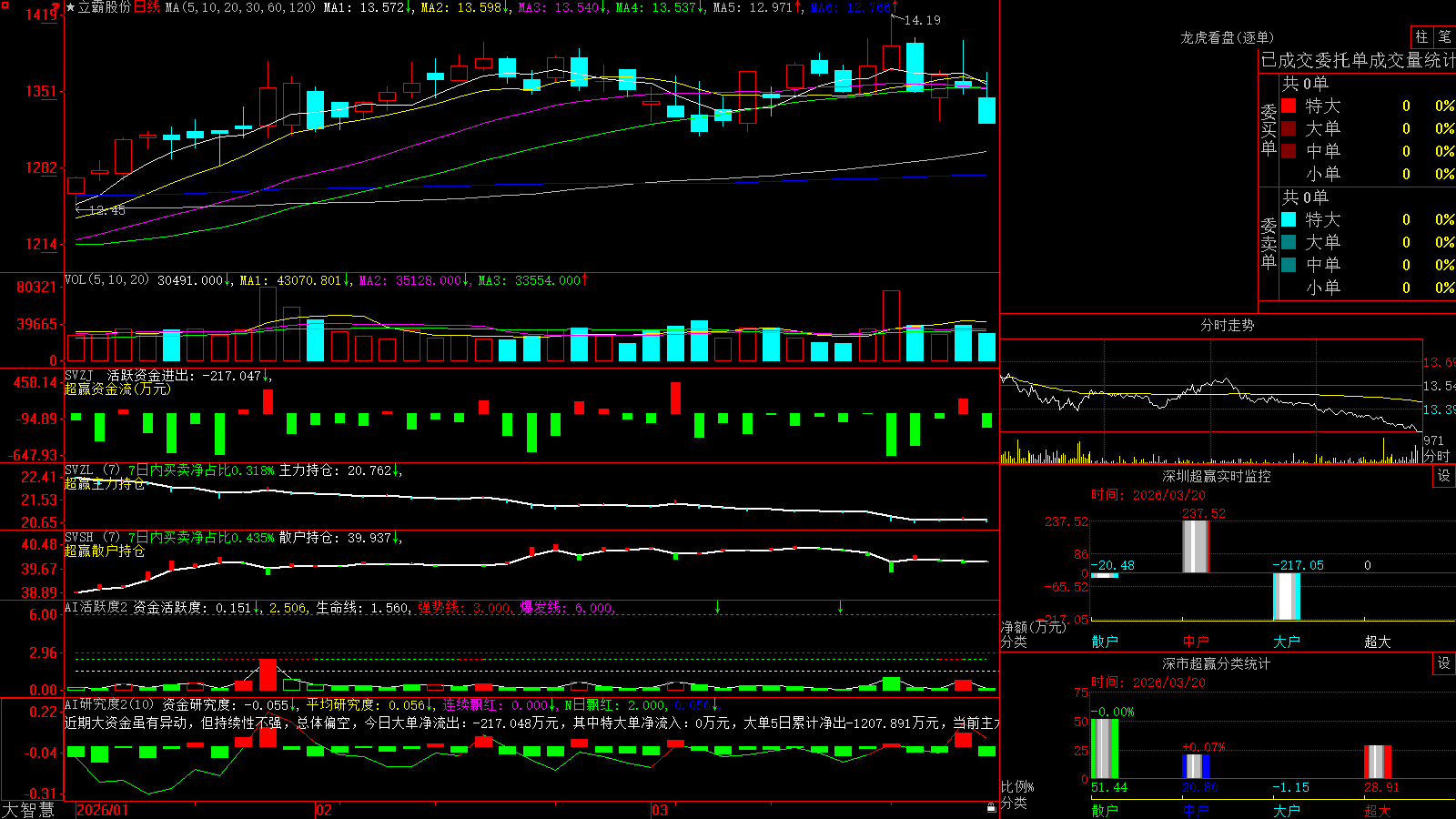Select 散户 category in 实时监控 chart

(x=1105, y=642)
